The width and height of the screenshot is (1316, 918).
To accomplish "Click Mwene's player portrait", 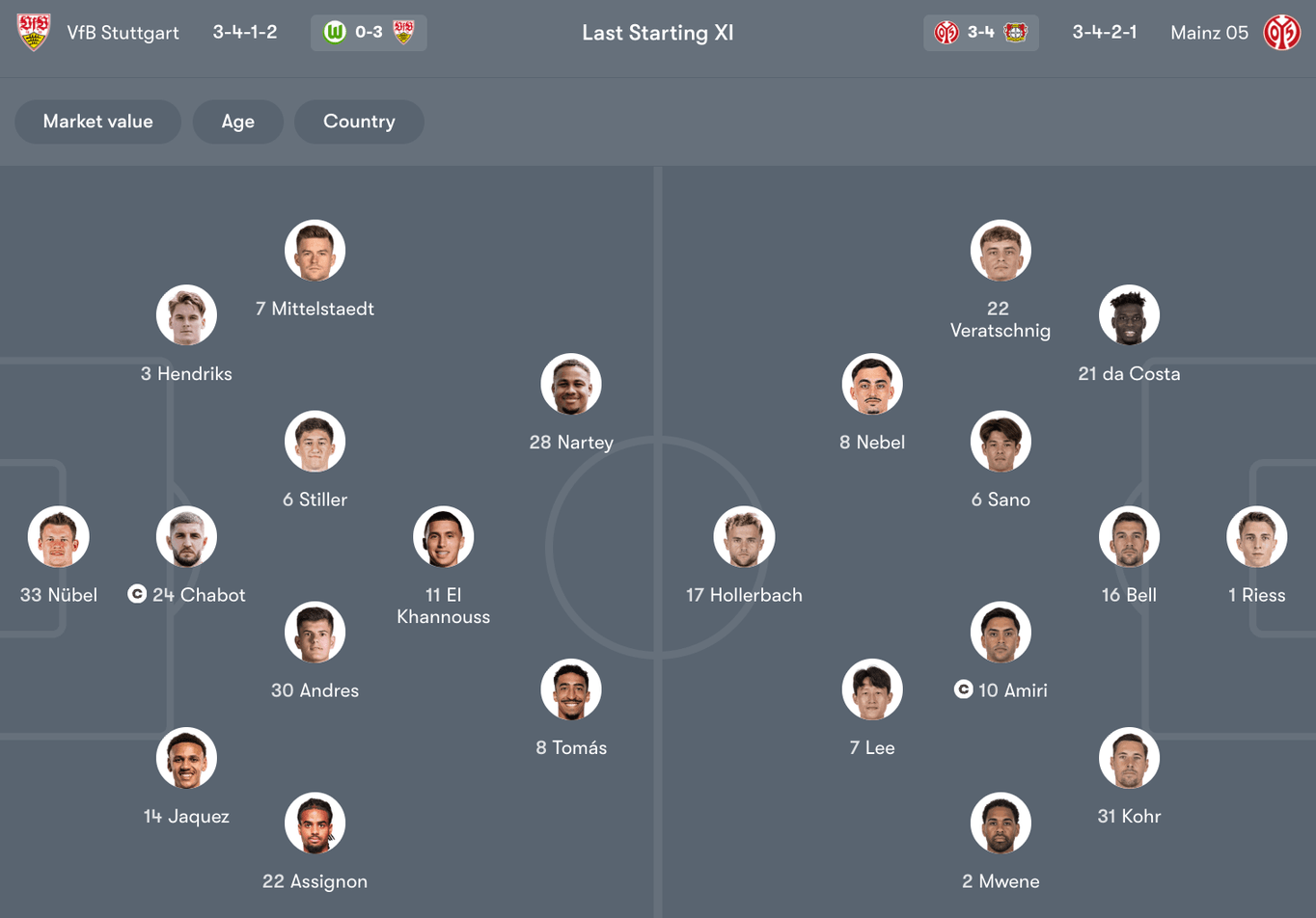I will point(1001,823).
